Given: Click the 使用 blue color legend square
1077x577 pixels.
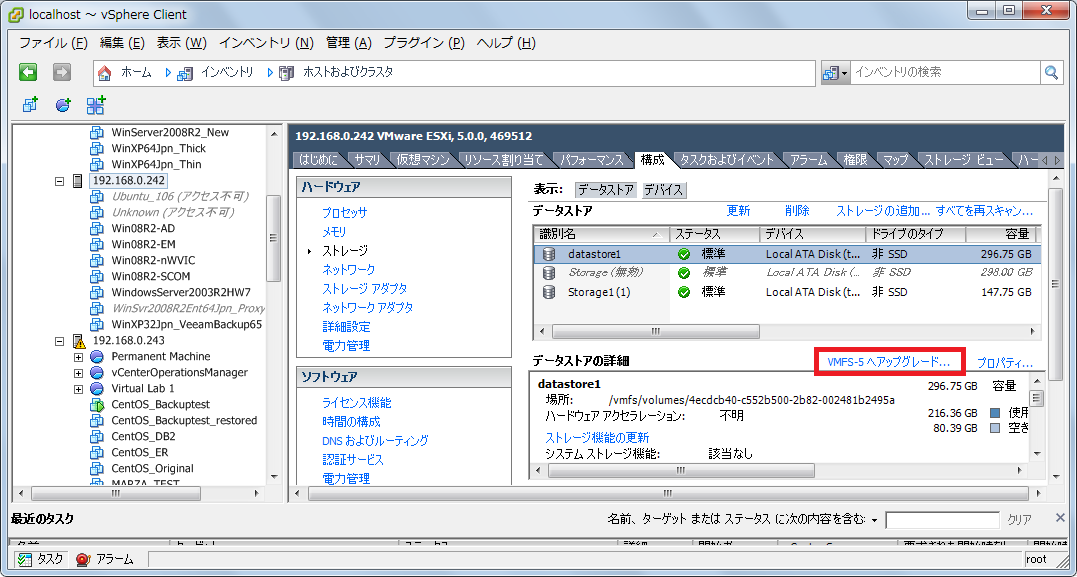Looking at the screenshot, I should (995, 414).
